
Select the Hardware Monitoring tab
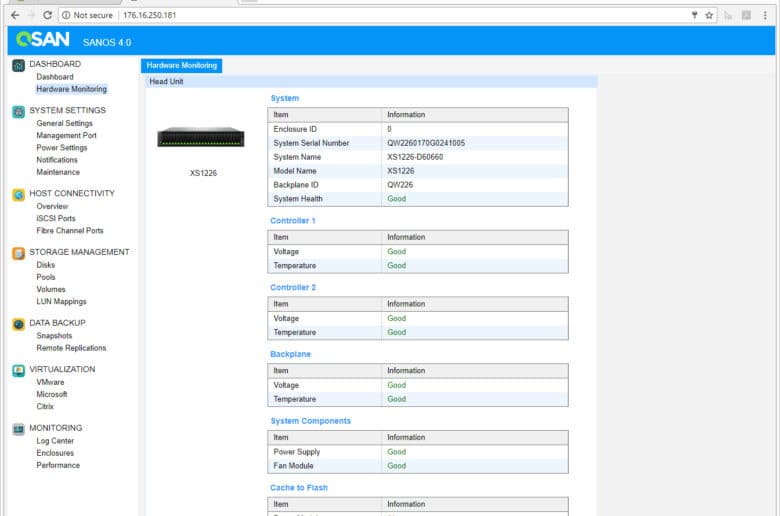(x=182, y=66)
